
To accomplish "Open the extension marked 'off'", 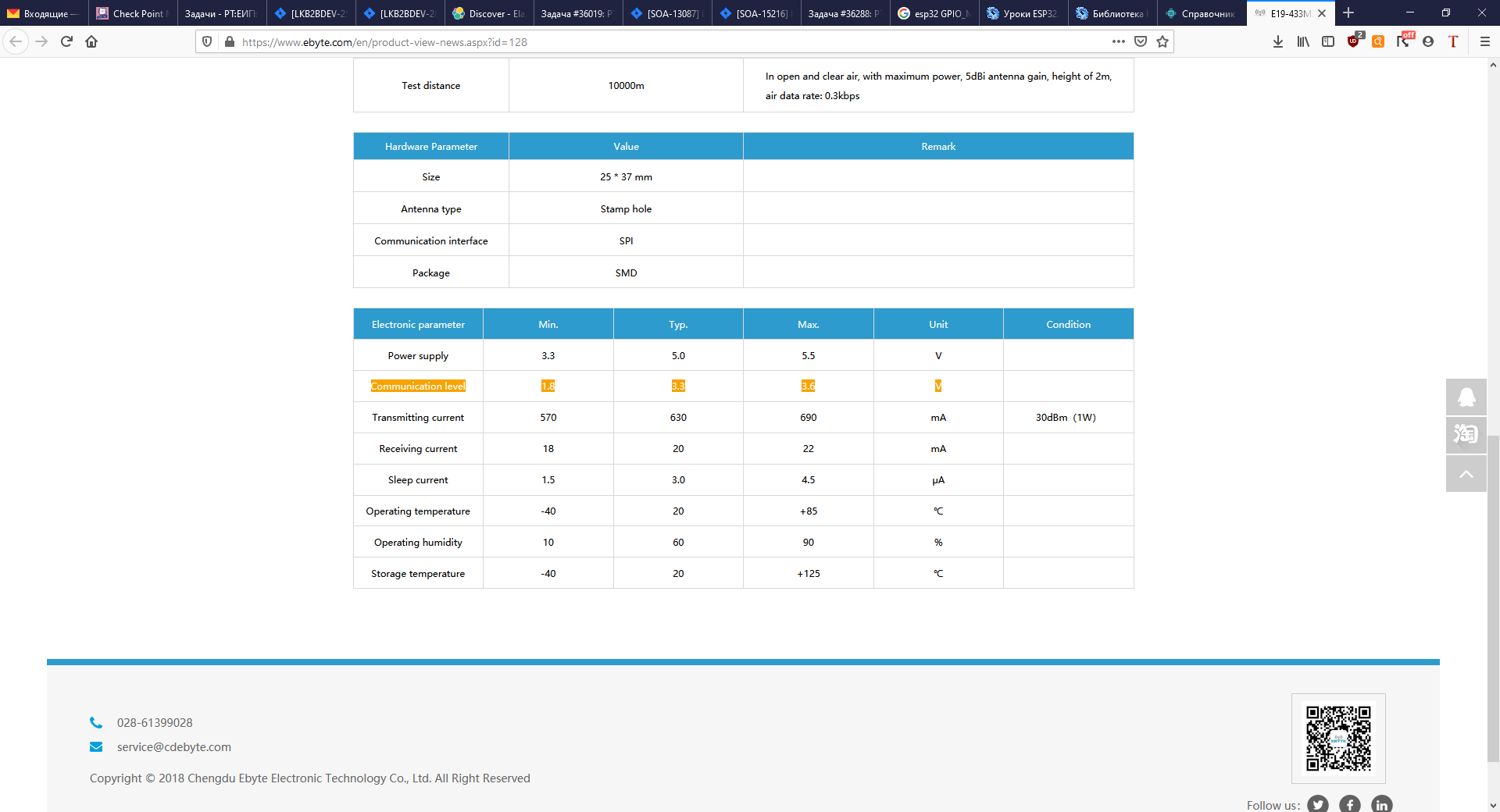I will pyautogui.click(x=1404, y=41).
